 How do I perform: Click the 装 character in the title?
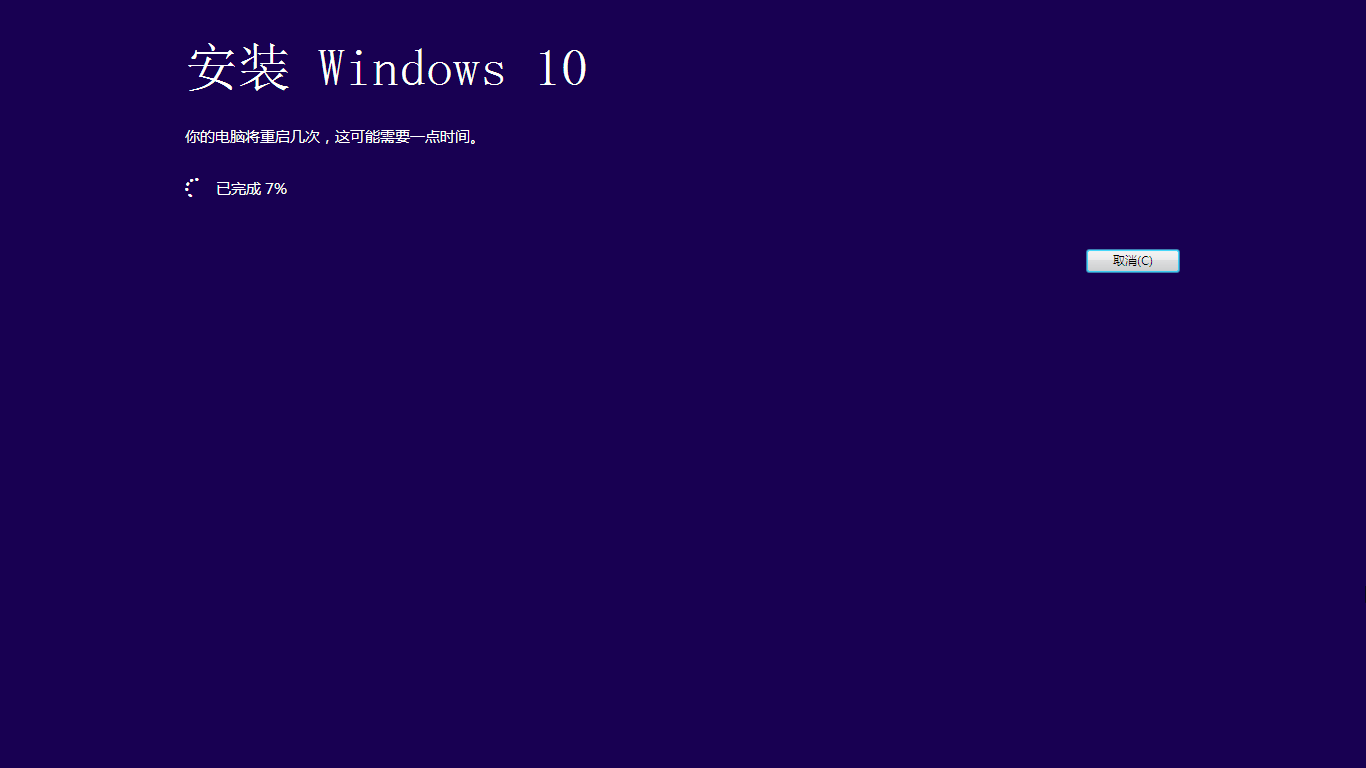(264, 69)
